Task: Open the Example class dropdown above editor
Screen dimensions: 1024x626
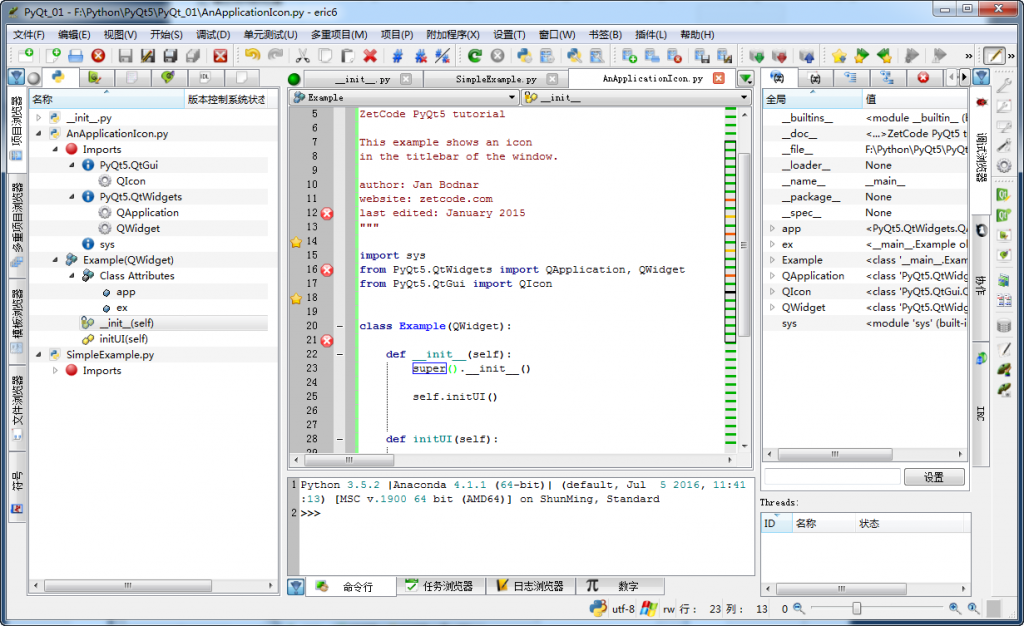Action: 513,98
